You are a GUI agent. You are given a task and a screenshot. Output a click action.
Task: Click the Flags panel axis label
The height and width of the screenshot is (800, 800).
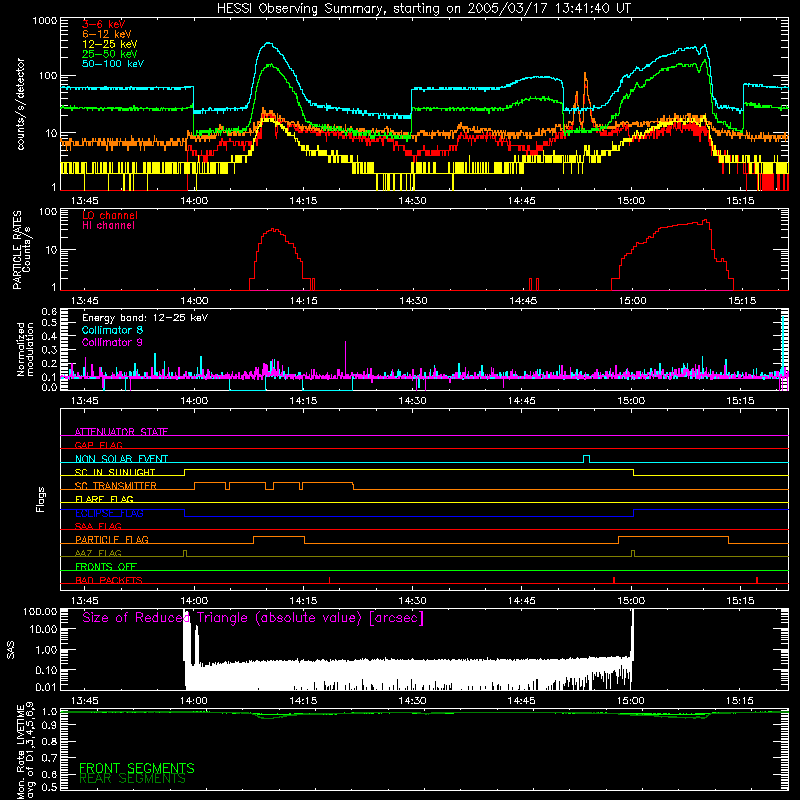click(x=41, y=499)
